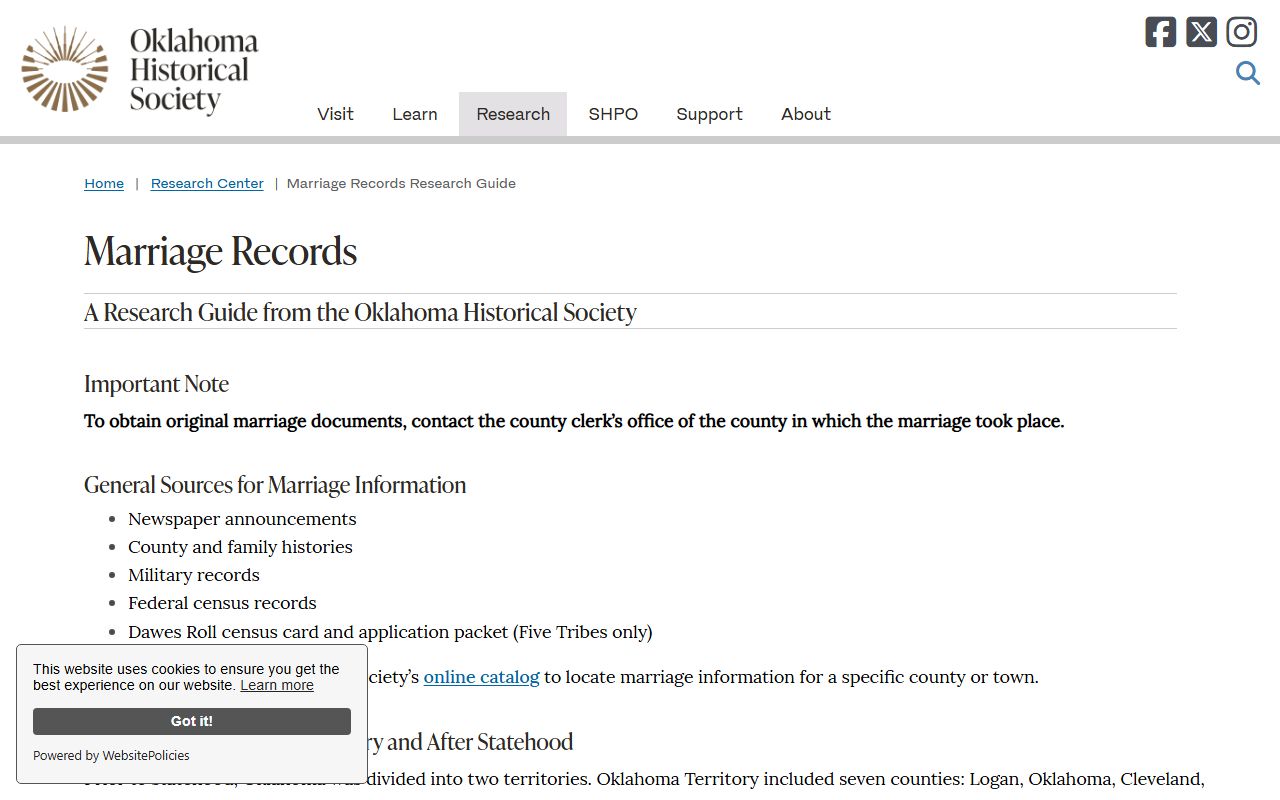The image size is (1280, 800).
Task: Click the Important Note heading
Action: pos(157,384)
